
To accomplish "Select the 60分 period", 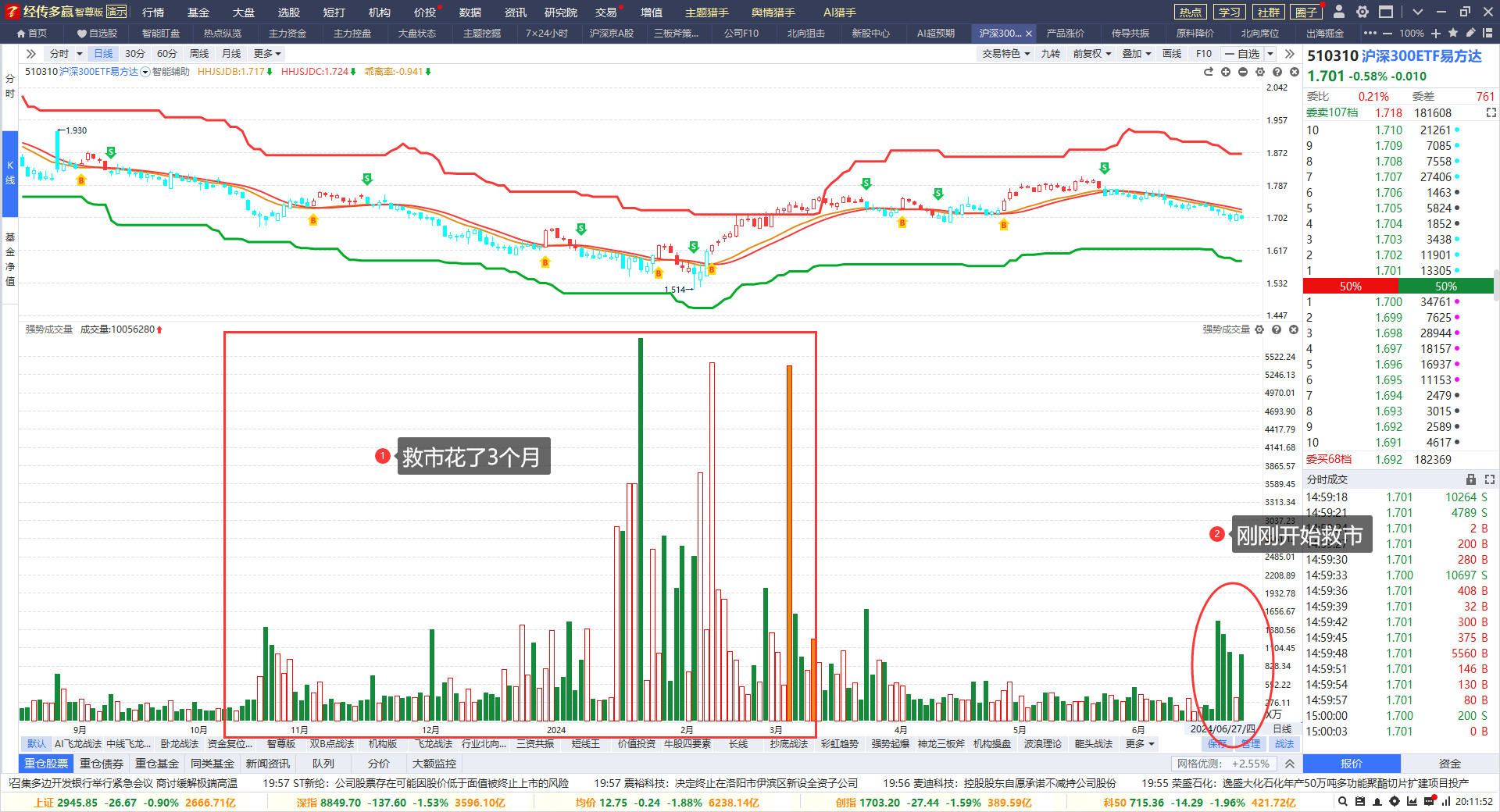I will pyautogui.click(x=167, y=54).
